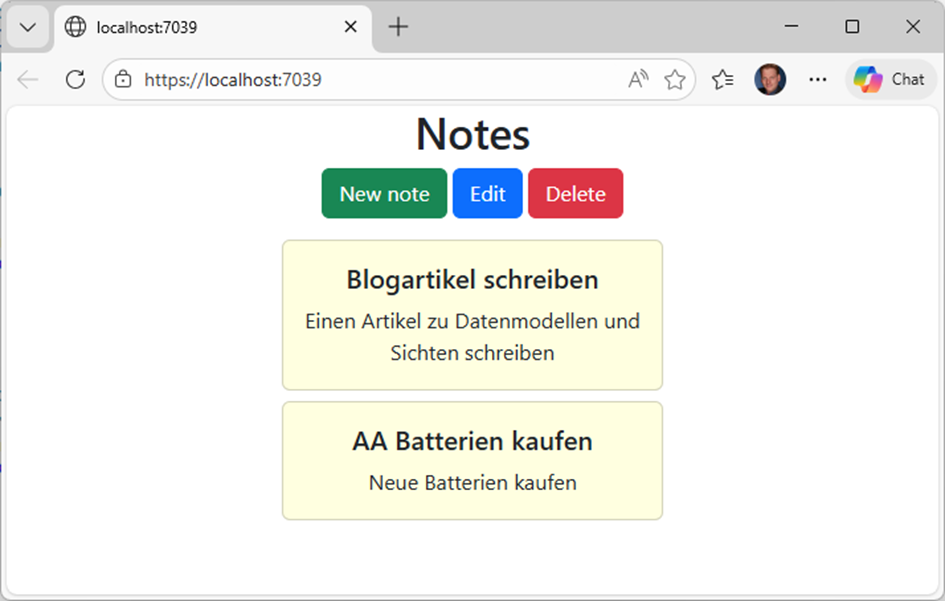View site information via lock icon
The image size is (945, 601).
[123, 79]
